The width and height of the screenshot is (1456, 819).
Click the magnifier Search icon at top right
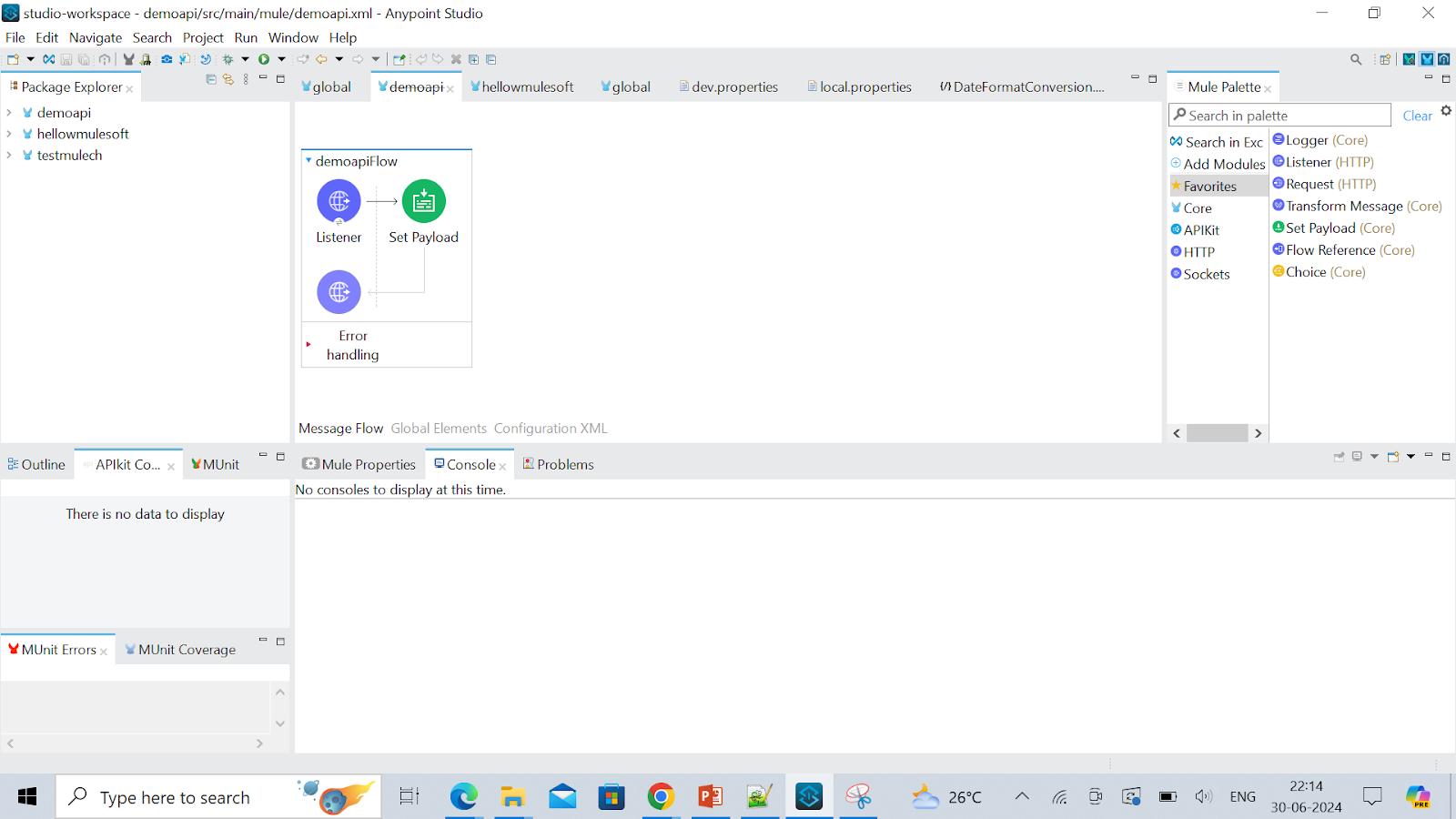point(1356,59)
